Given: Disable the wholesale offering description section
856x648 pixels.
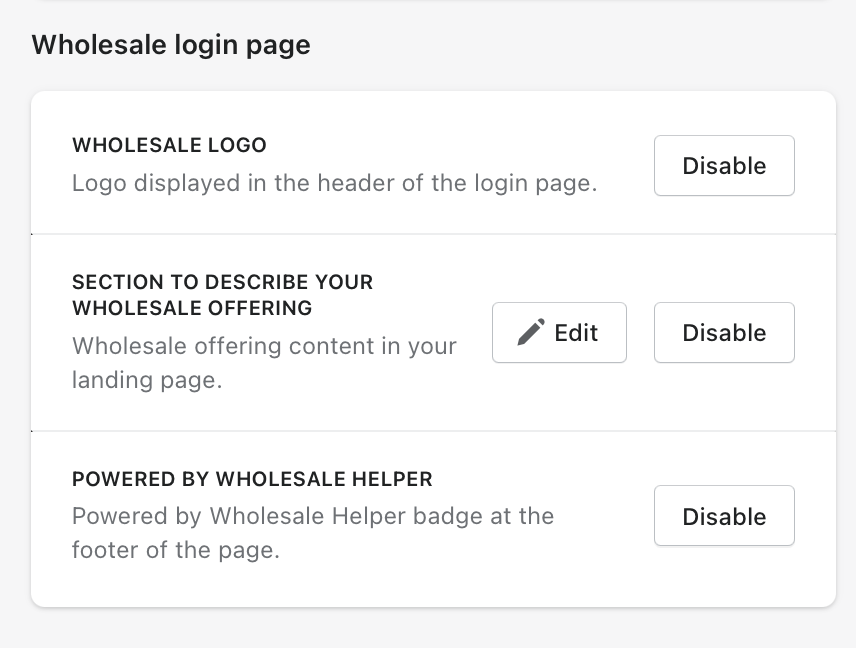Looking at the screenshot, I should pyautogui.click(x=724, y=333).
